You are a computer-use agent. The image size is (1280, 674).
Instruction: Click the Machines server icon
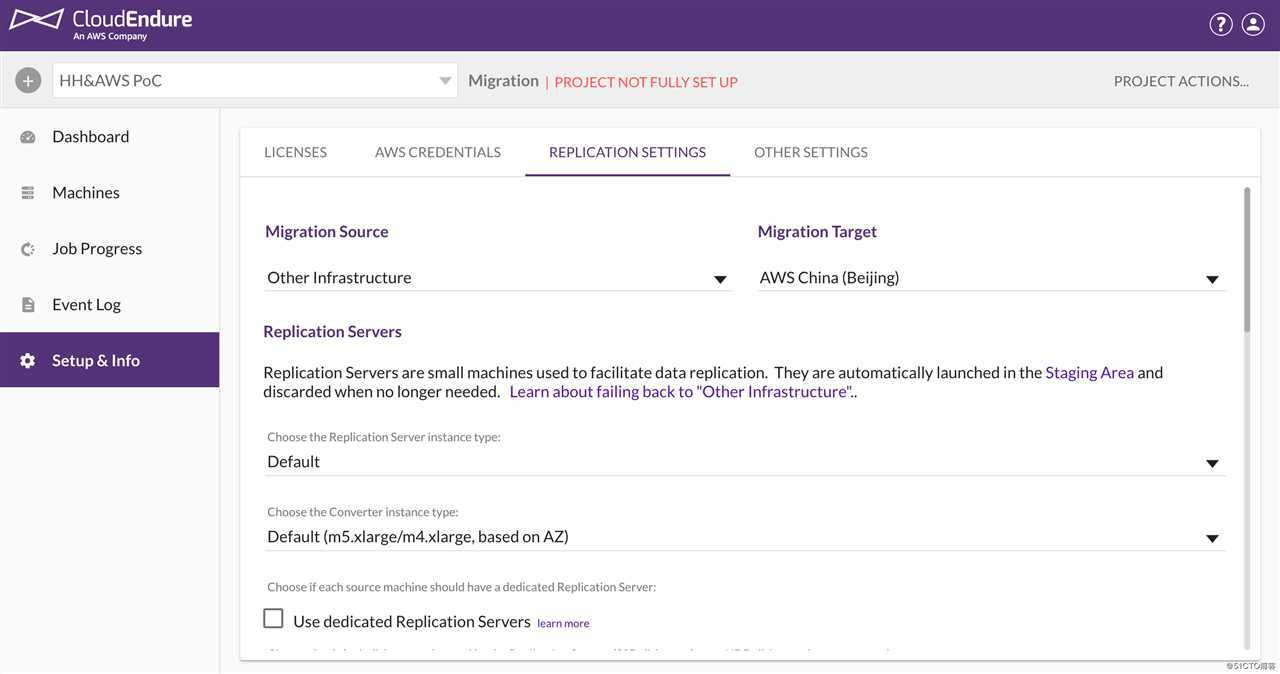pos(28,193)
